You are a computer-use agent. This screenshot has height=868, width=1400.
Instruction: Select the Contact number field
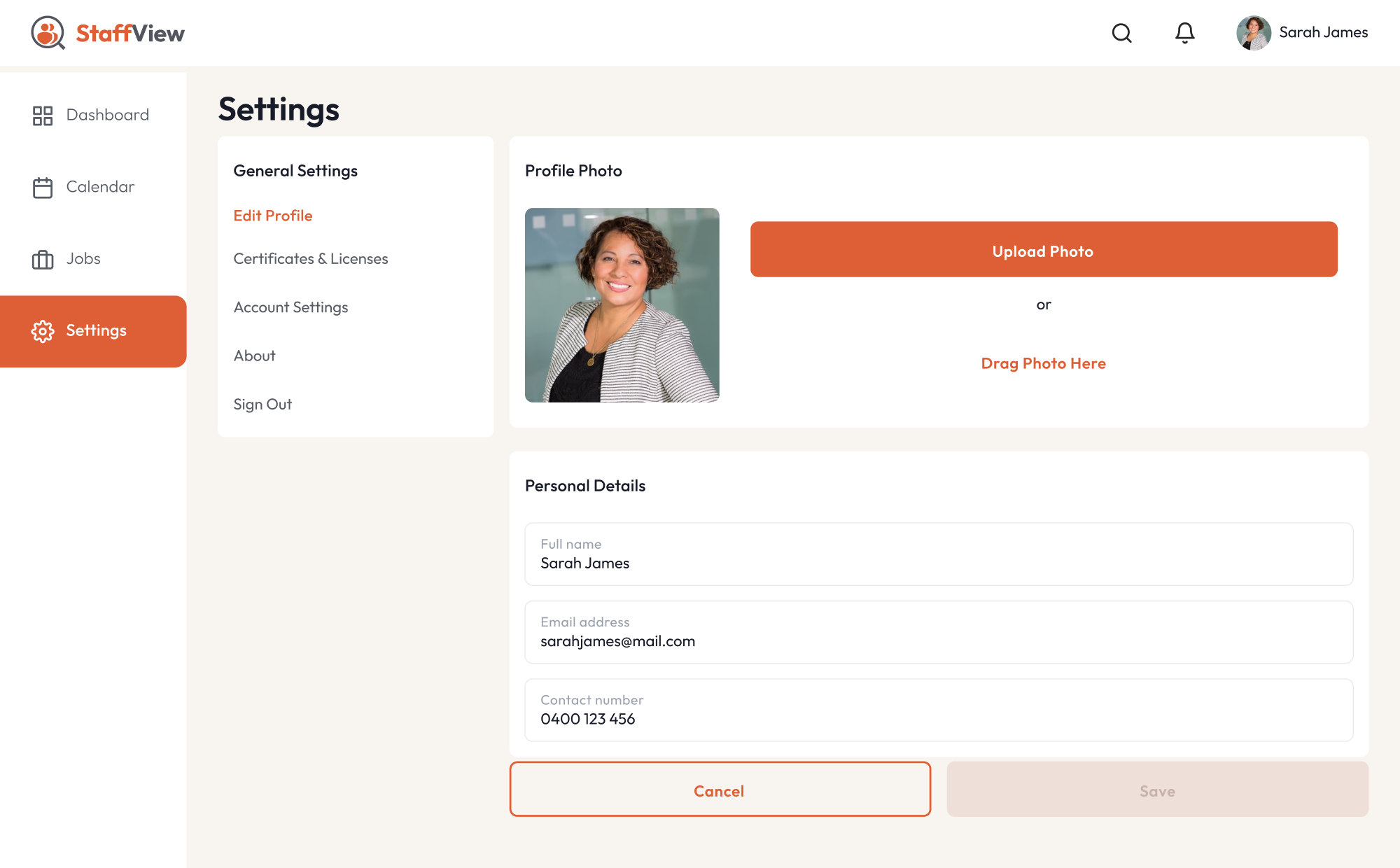(x=938, y=710)
